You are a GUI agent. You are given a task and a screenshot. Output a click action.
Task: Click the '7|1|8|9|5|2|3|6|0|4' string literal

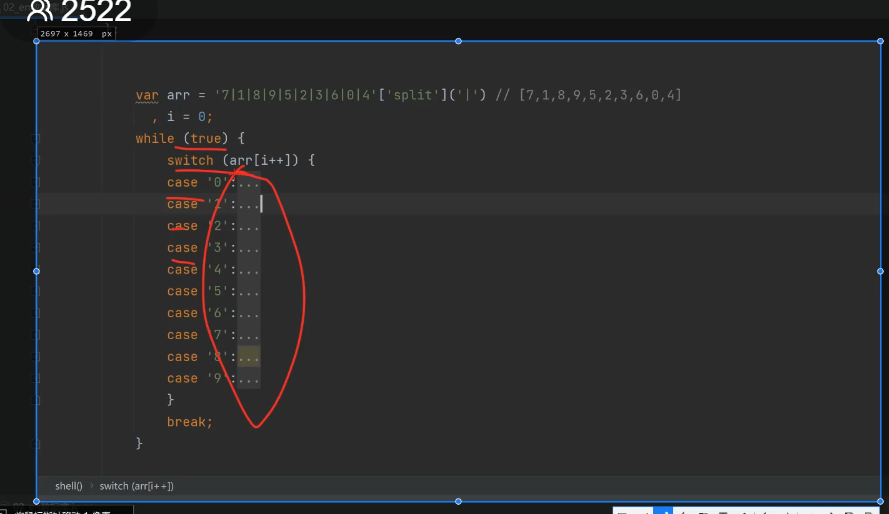(x=296, y=95)
